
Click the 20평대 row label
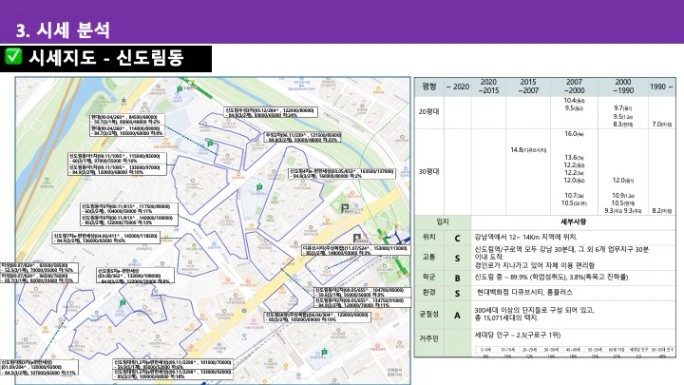point(429,112)
